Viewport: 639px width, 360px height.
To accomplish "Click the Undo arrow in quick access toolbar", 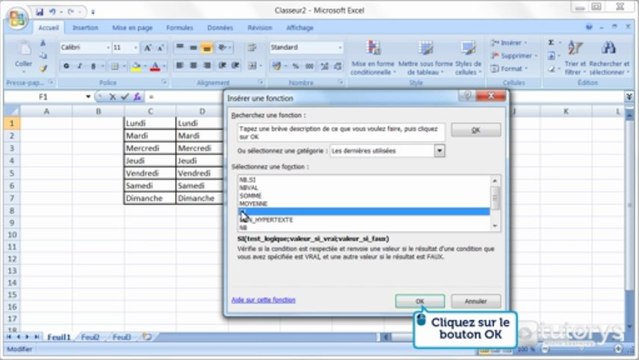I will click(53, 12).
